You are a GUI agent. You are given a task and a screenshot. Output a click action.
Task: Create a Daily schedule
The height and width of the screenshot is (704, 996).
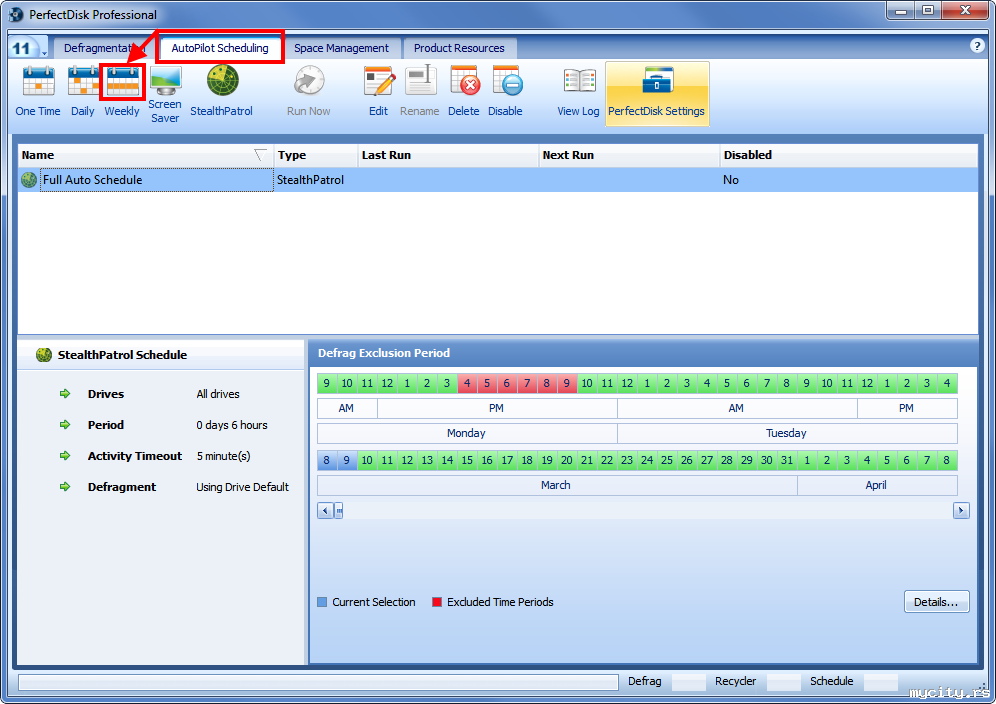[x=83, y=91]
